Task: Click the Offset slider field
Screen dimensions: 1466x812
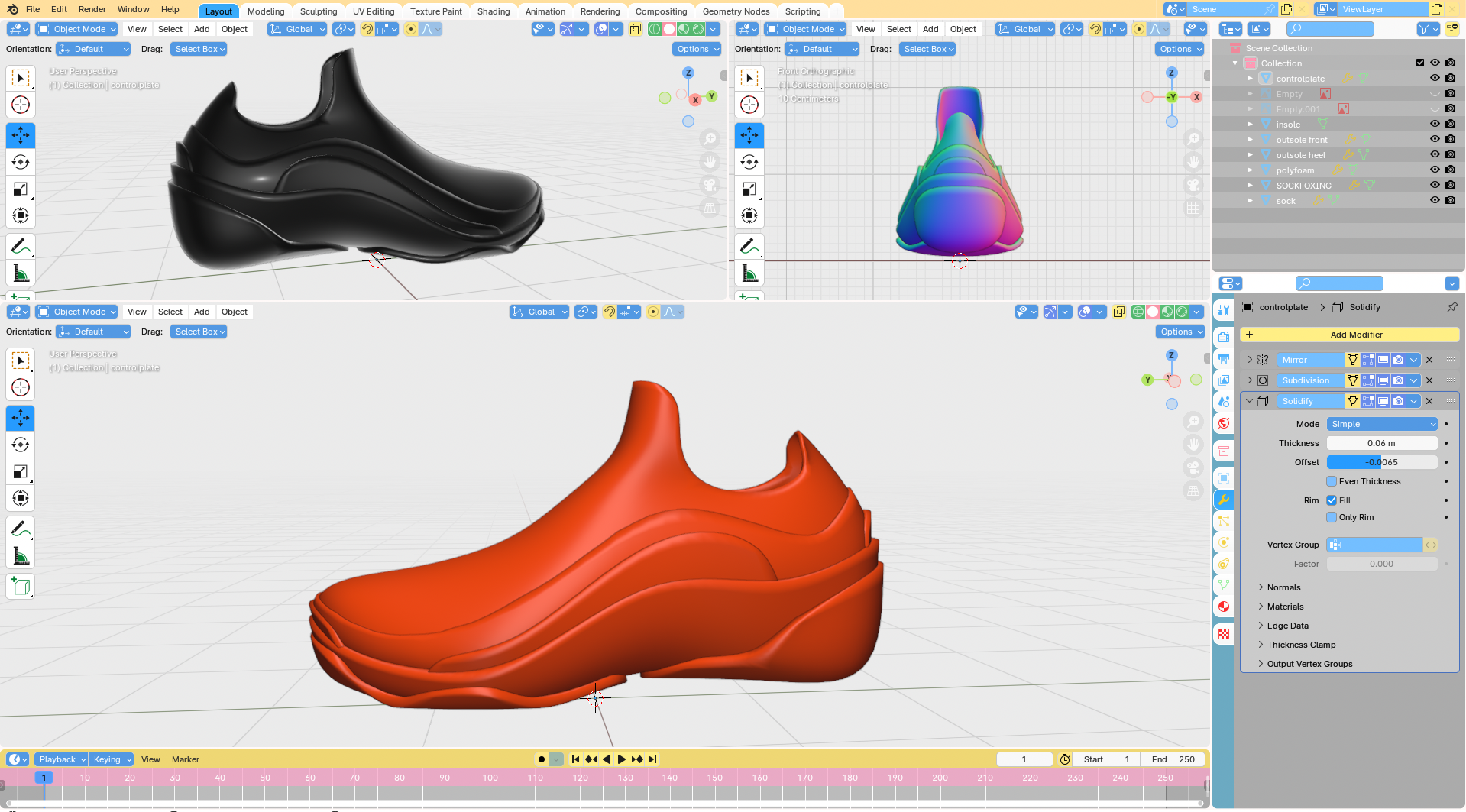Action: tap(1382, 462)
